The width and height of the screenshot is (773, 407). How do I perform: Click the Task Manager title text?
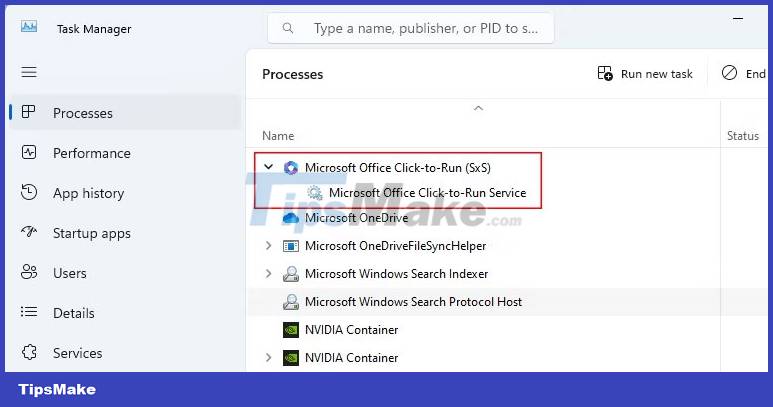coord(94,29)
